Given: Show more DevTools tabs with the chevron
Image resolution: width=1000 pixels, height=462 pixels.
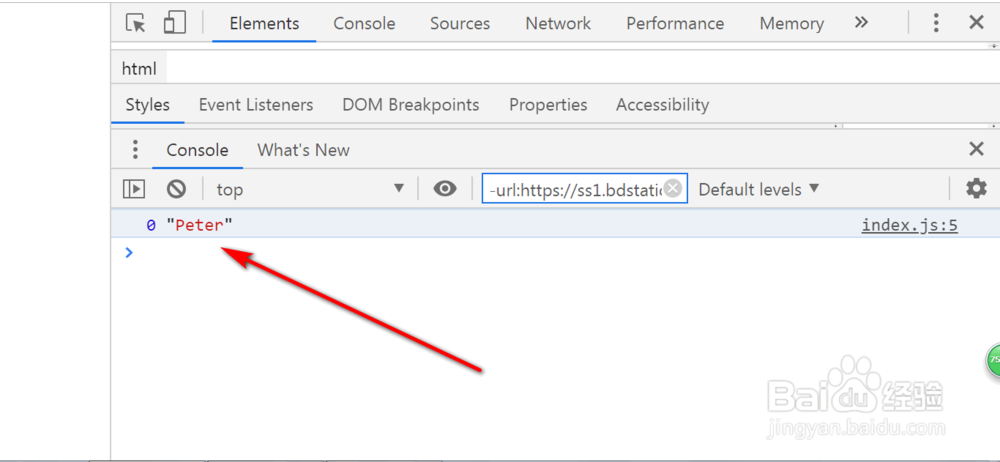Looking at the screenshot, I should 861,23.
